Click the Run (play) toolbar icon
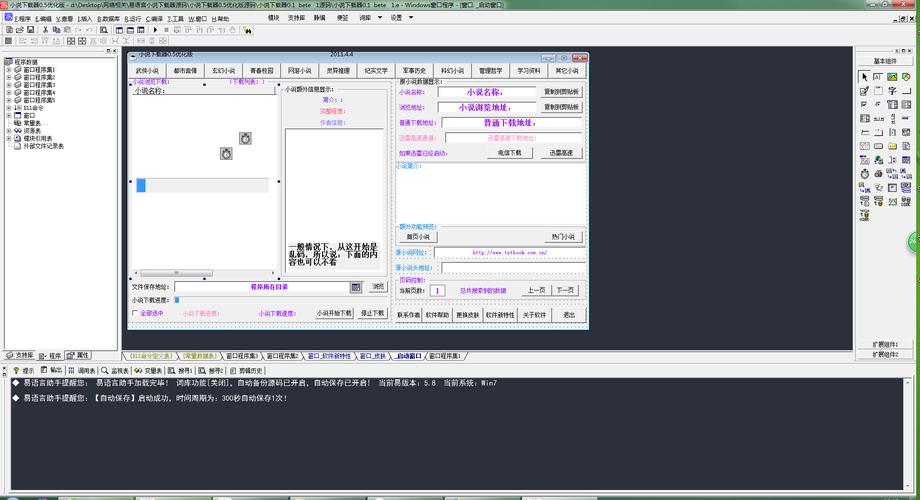The height and width of the screenshot is (500, 920). [x=155, y=29]
